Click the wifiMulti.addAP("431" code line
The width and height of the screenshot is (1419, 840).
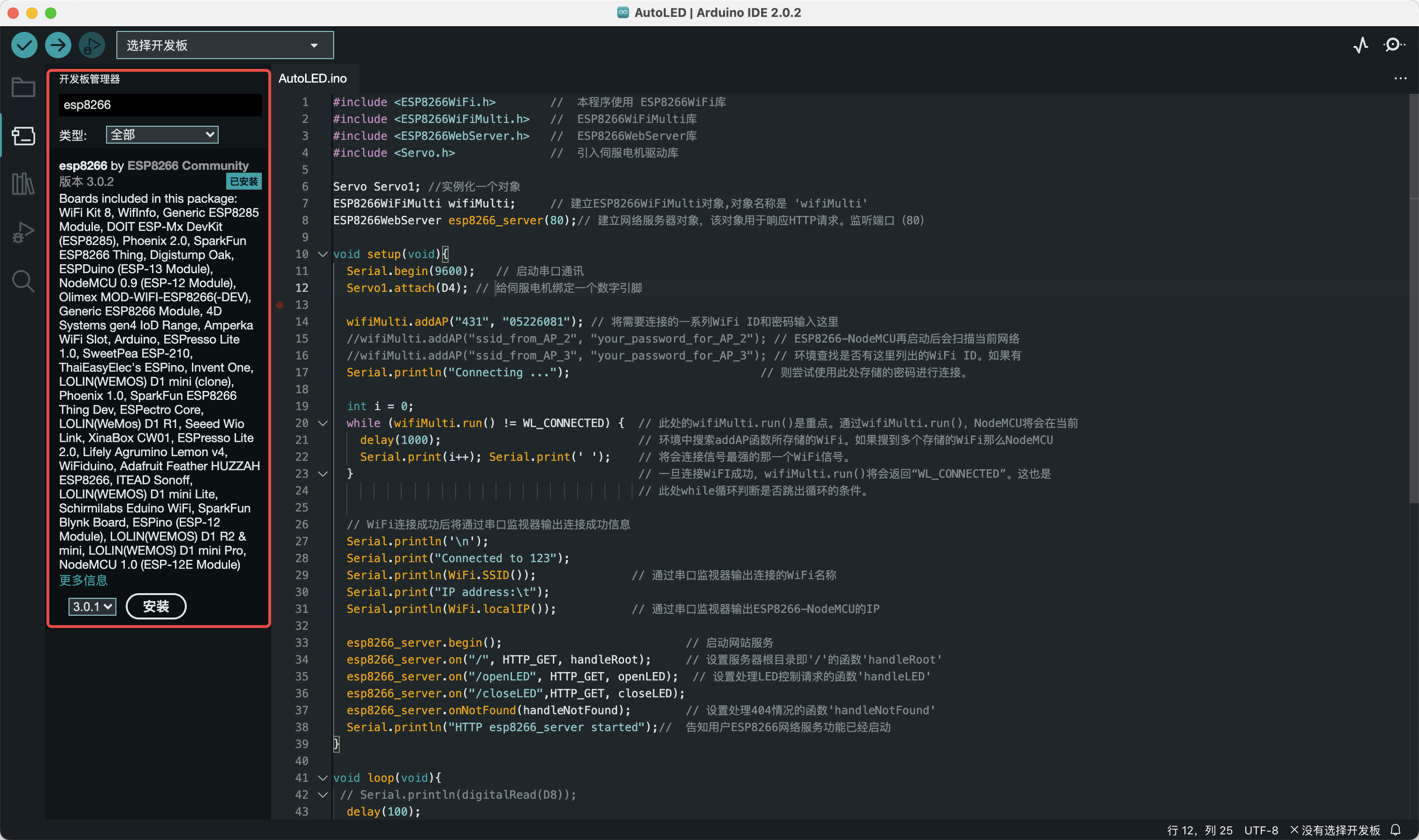coord(465,322)
